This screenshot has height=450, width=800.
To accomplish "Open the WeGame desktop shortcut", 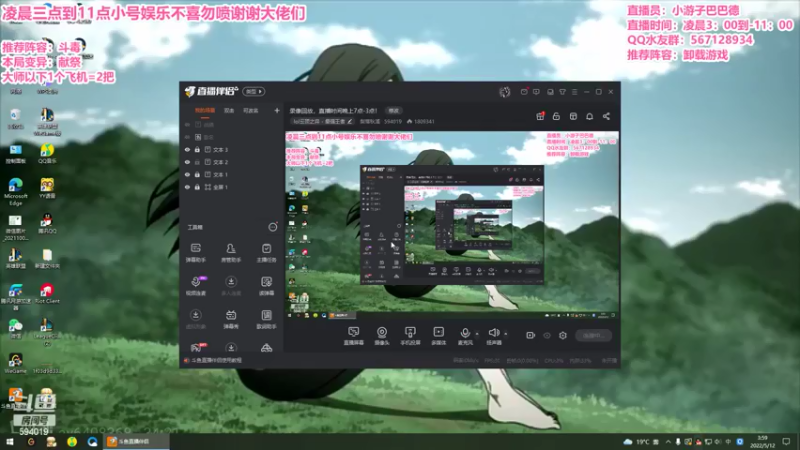I will pos(15,363).
